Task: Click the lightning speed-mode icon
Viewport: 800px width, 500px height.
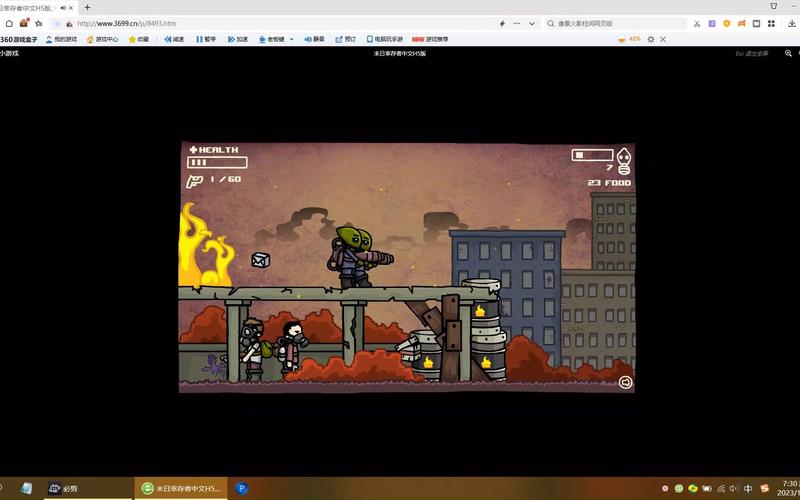Action: pyautogui.click(x=502, y=23)
